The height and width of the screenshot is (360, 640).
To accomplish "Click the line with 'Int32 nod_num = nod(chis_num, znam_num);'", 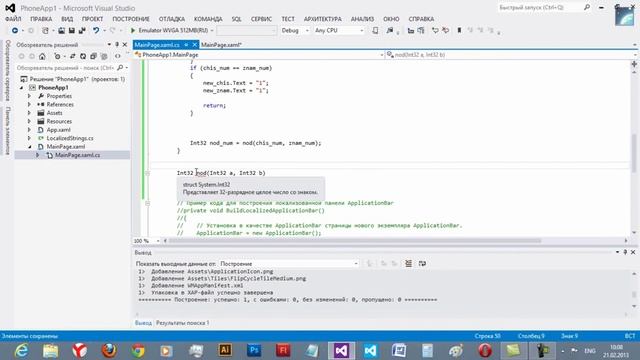I will [x=256, y=143].
